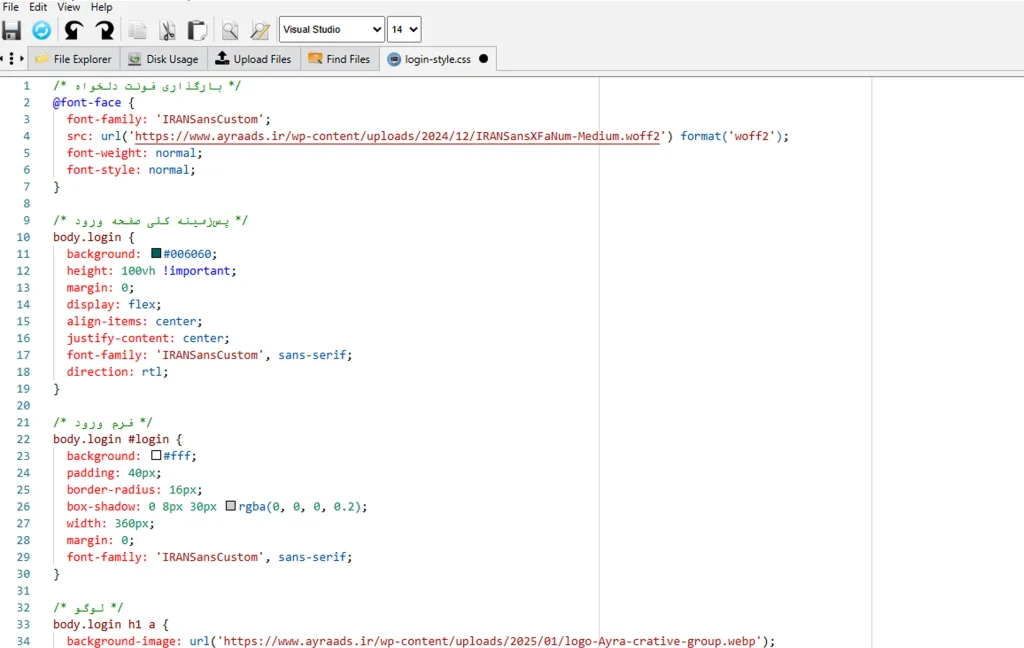Click 'justify-content: center' line

[x=148, y=338]
